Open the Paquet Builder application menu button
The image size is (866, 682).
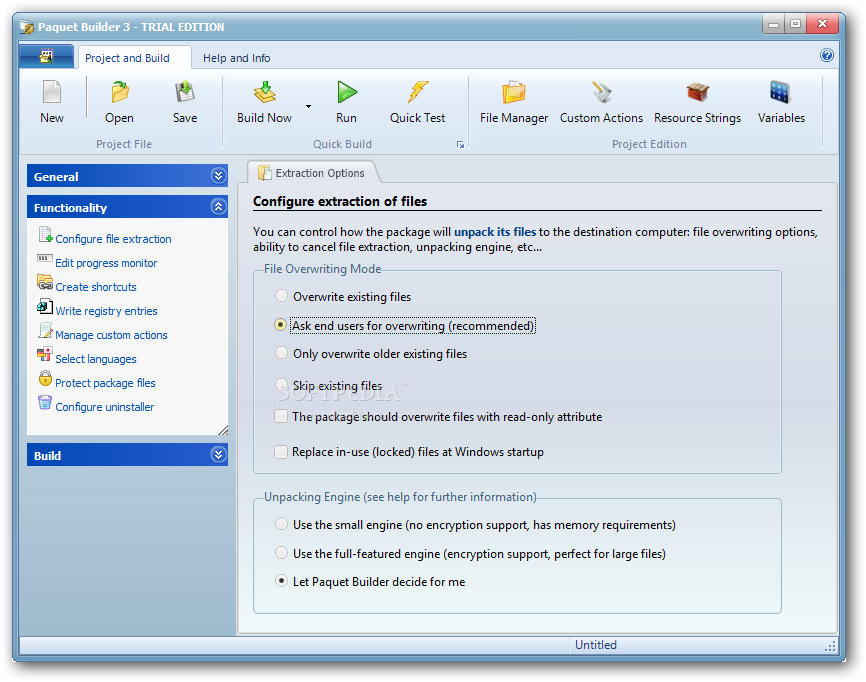pos(46,56)
